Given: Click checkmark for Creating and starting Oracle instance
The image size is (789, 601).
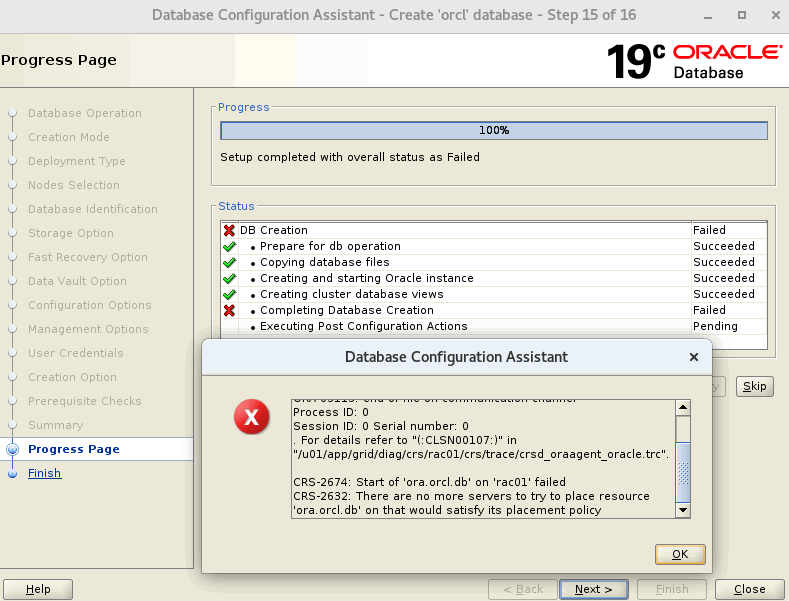Looking at the screenshot, I should point(229,279).
